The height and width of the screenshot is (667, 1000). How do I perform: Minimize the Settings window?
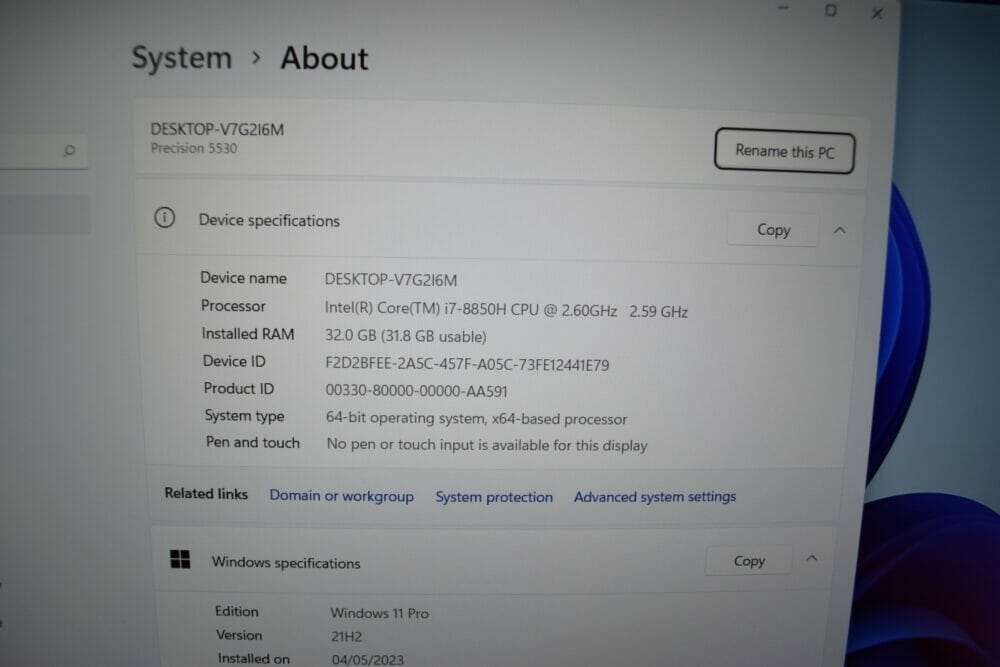pos(784,8)
